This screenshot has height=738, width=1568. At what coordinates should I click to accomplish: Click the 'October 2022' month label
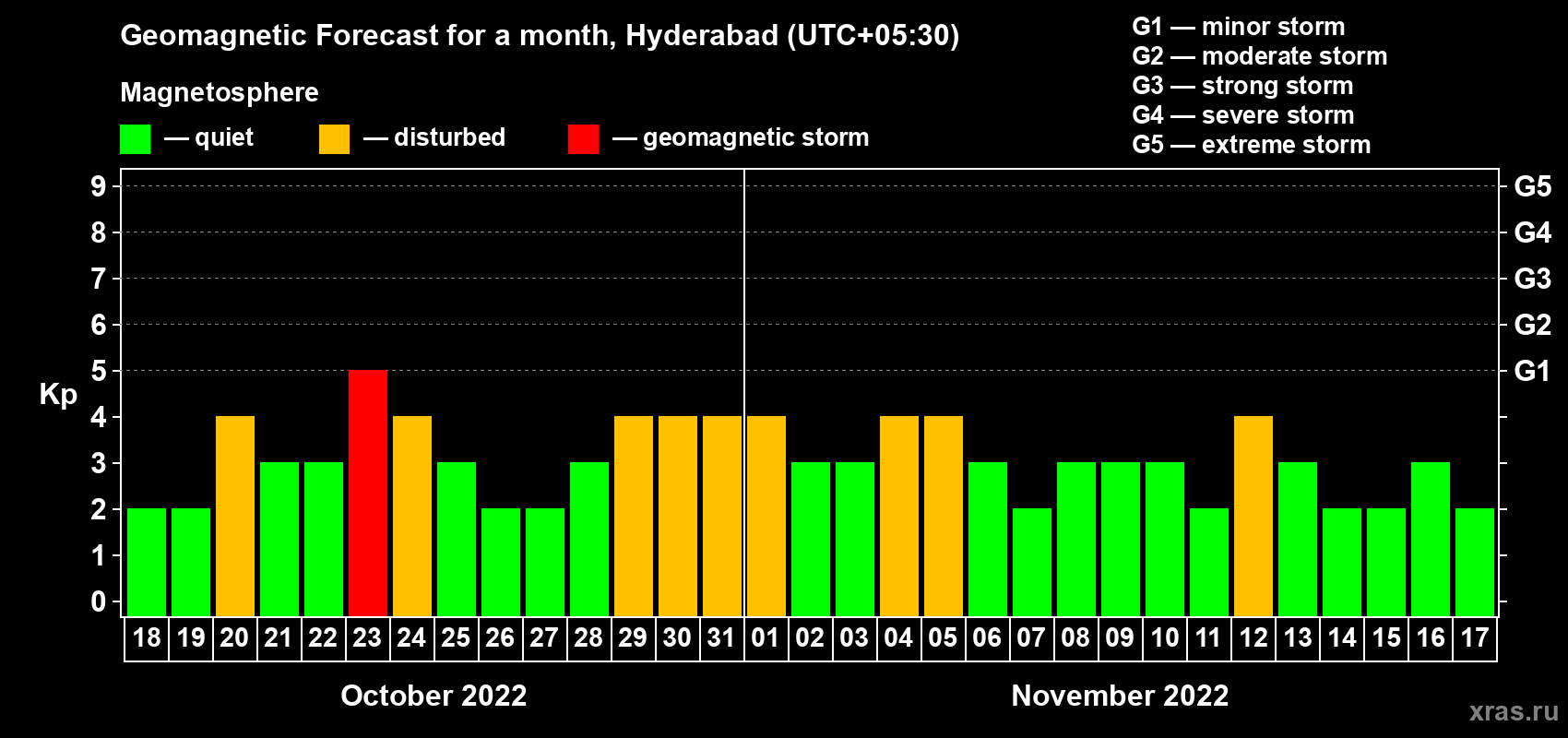click(x=434, y=696)
